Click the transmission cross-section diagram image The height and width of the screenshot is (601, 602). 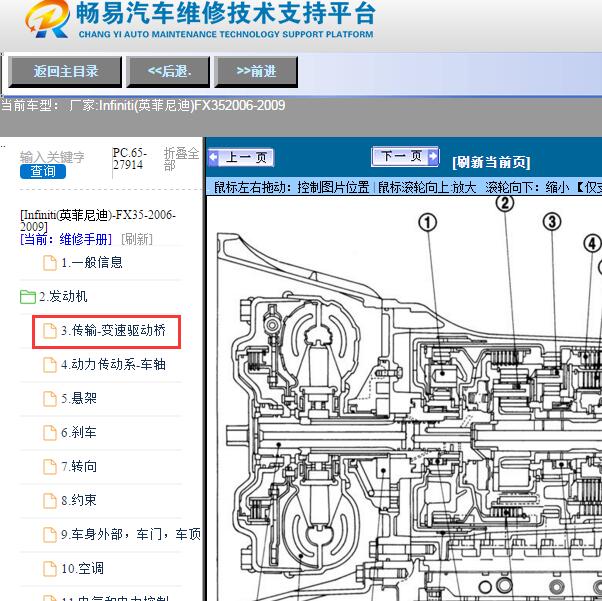click(405, 398)
